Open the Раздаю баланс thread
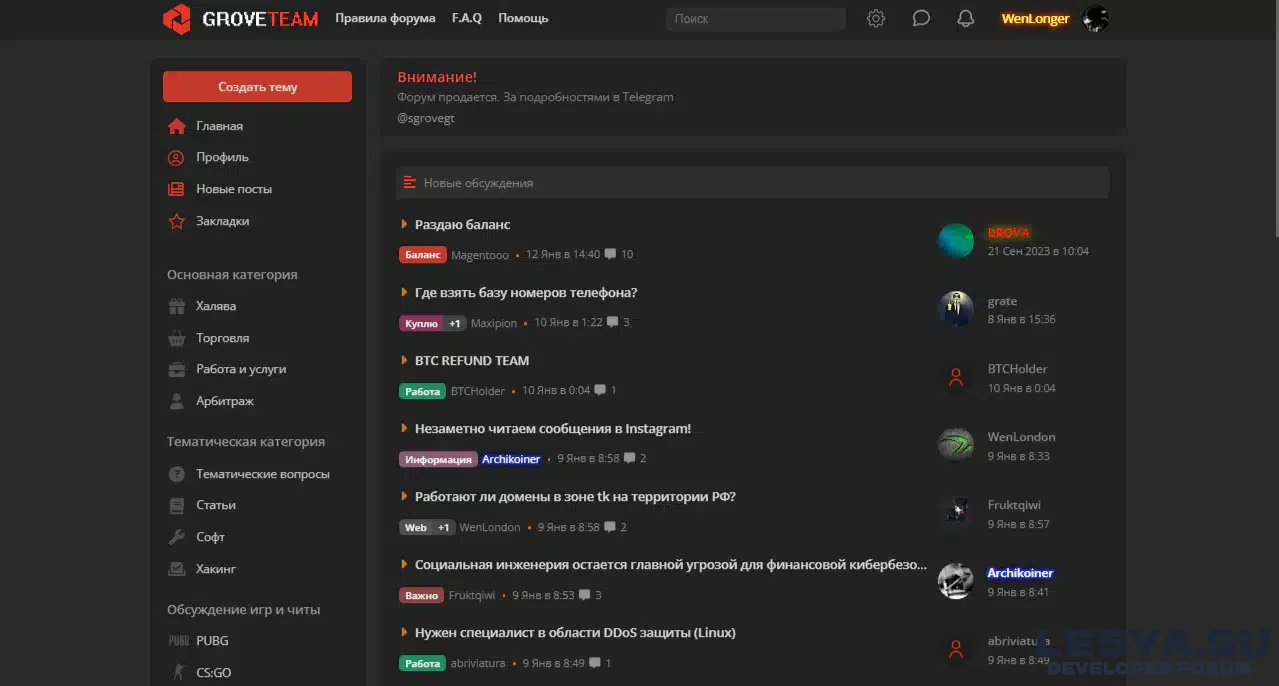The height and width of the screenshot is (686, 1279). [462, 225]
